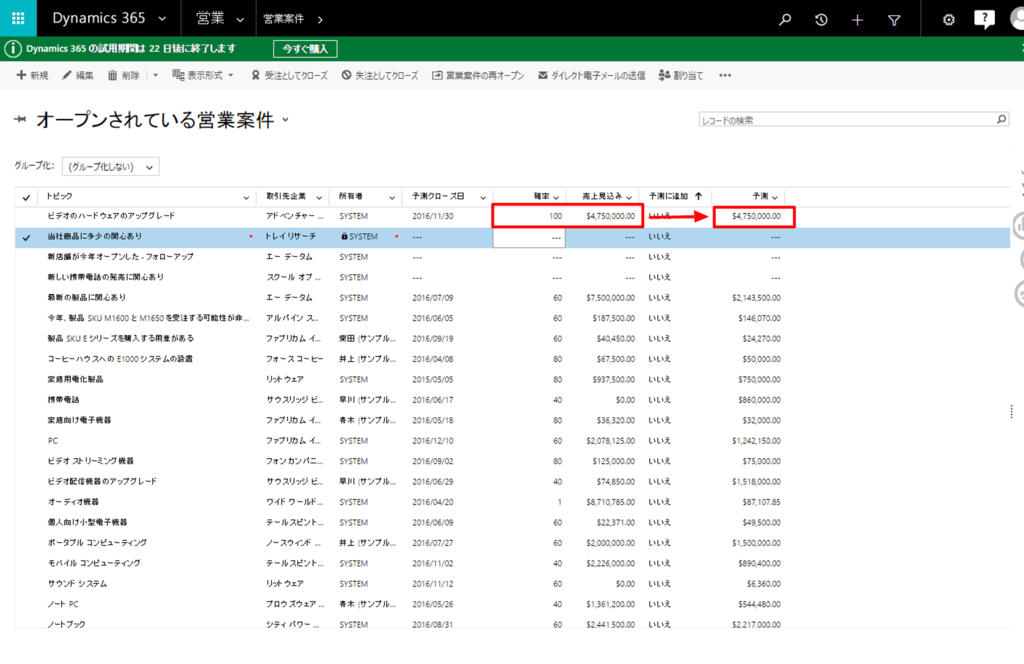Viewport: 1024px width, 664px height.
Task: Sort by the 予測 column header
Action: [760, 196]
